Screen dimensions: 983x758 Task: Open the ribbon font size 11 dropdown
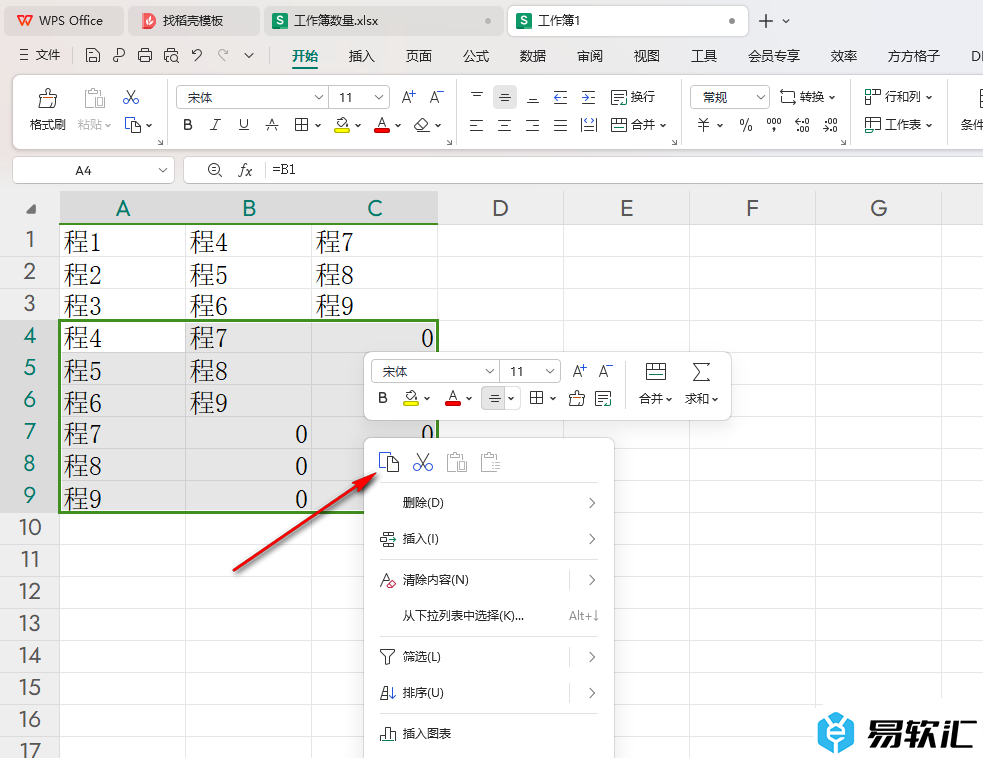point(379,97)
